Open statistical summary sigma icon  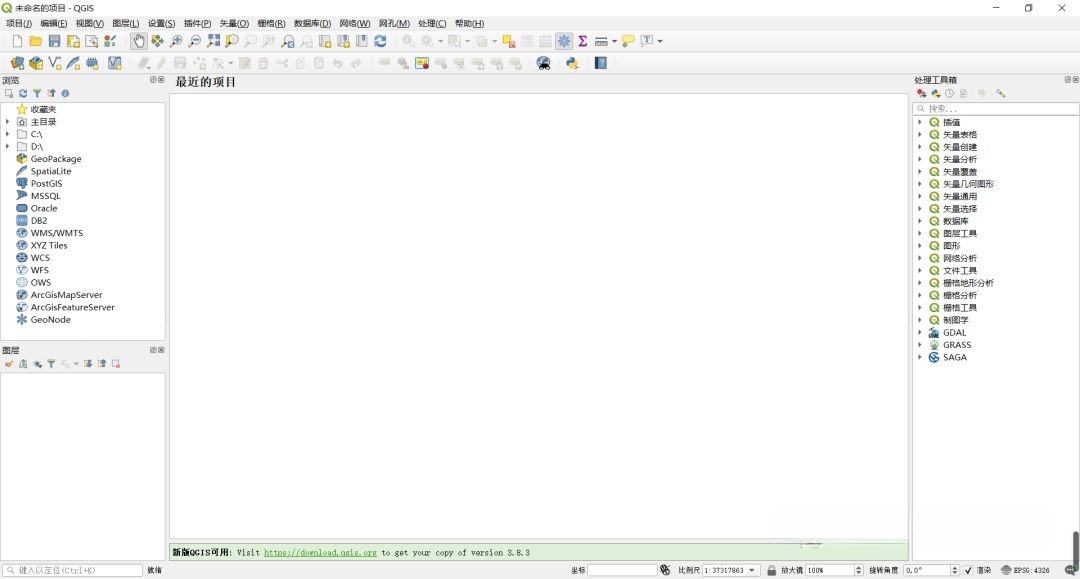pos(583,41)
